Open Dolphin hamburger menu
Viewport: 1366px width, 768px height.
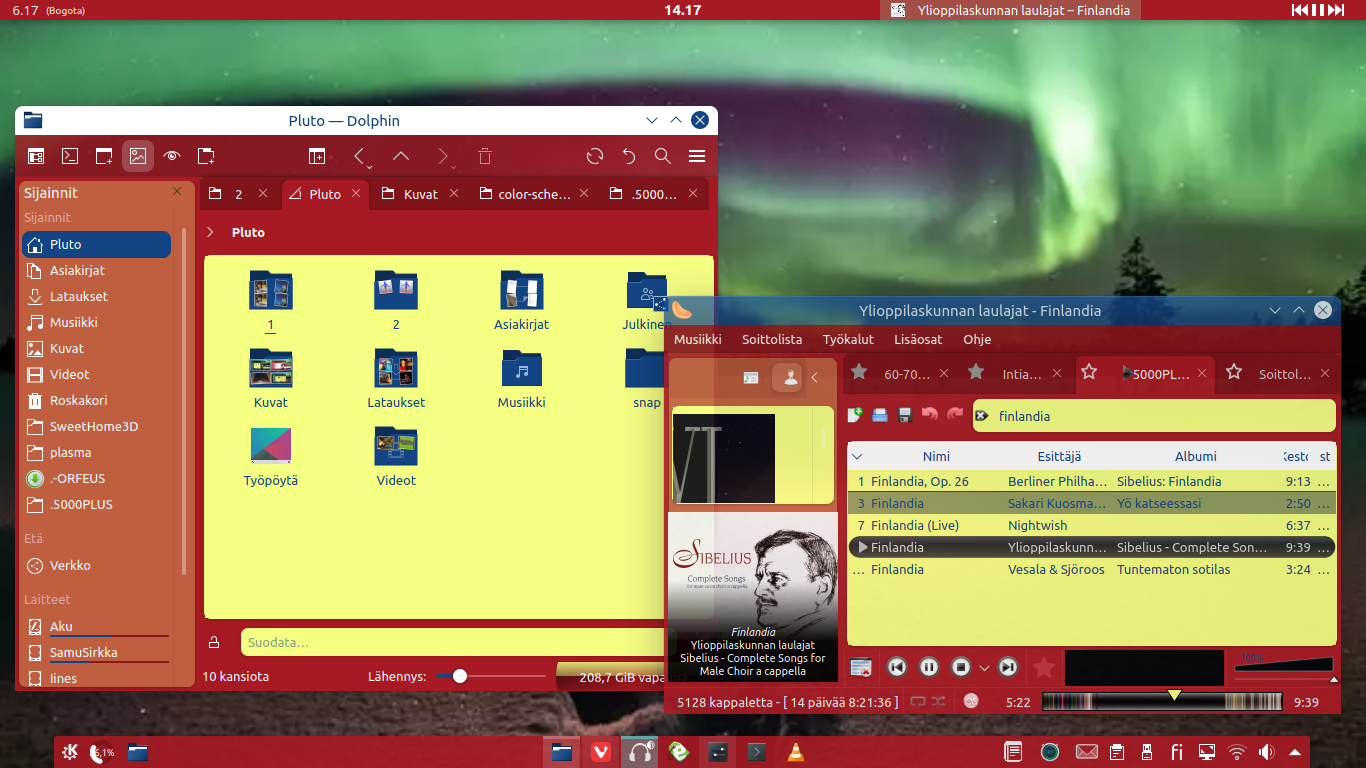pyautogui.click(x=697, y=156)
